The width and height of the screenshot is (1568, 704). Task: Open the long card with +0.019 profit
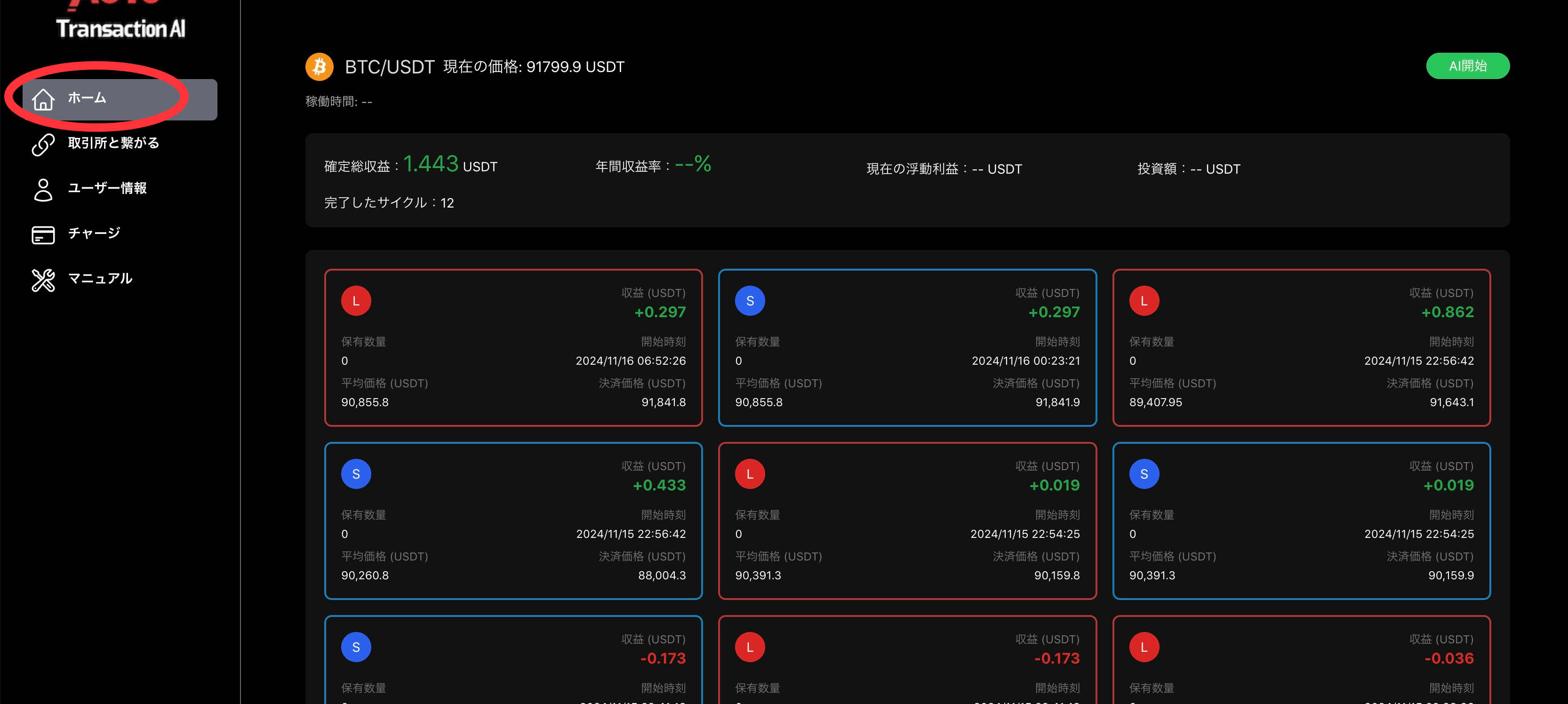point(907,521)
